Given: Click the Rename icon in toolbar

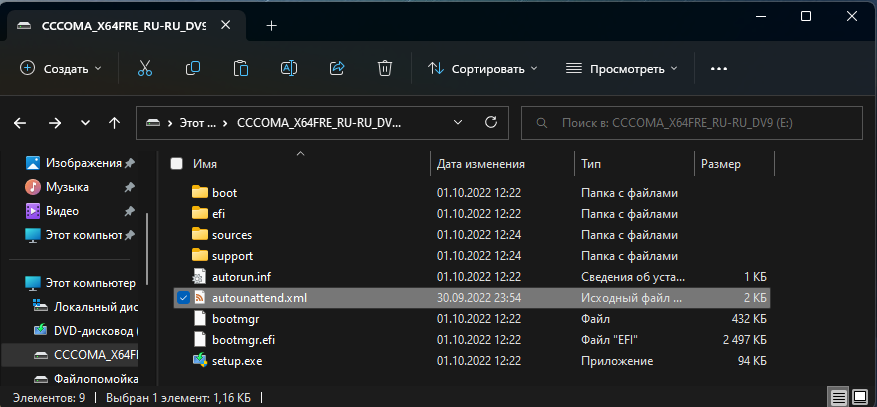Looking at the screenshot, I should [x=289, y=68].
